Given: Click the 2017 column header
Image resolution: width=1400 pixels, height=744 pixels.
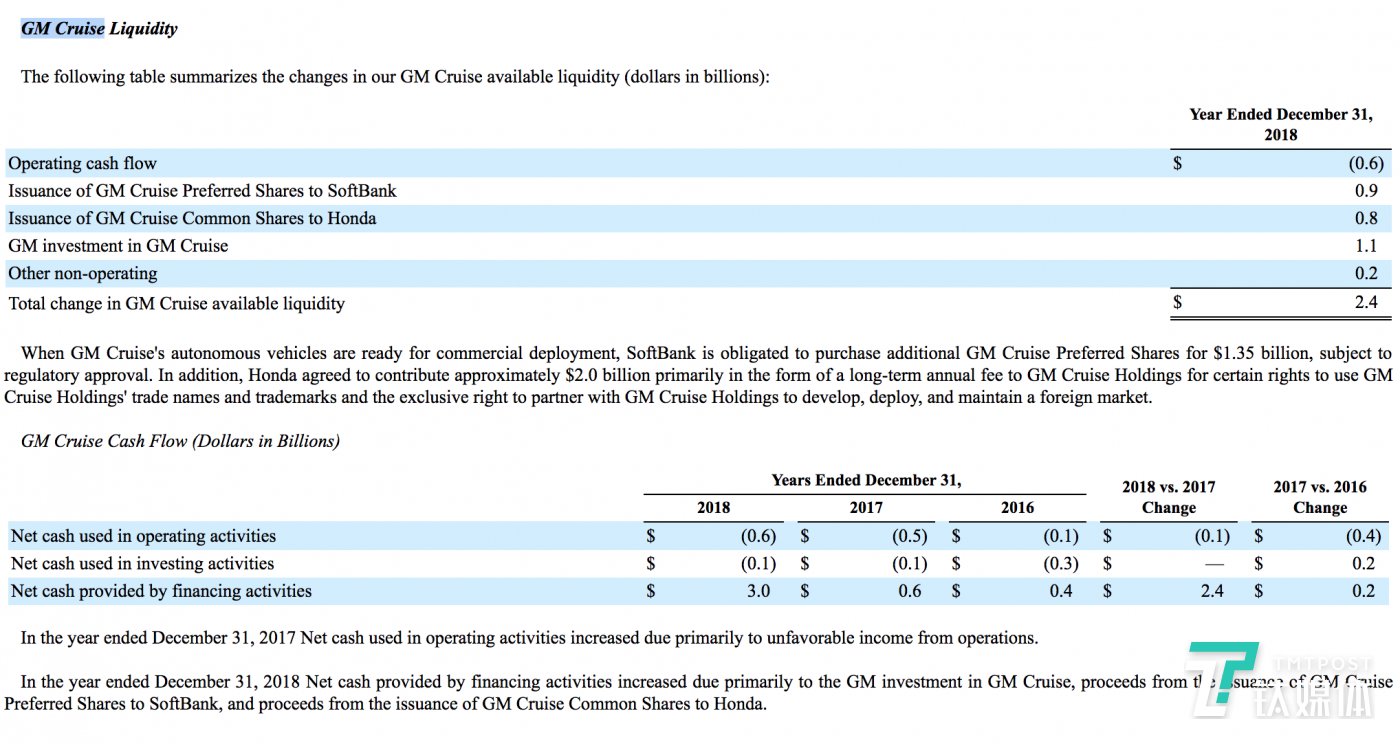Looking at the screenshot, I should 866,507.
